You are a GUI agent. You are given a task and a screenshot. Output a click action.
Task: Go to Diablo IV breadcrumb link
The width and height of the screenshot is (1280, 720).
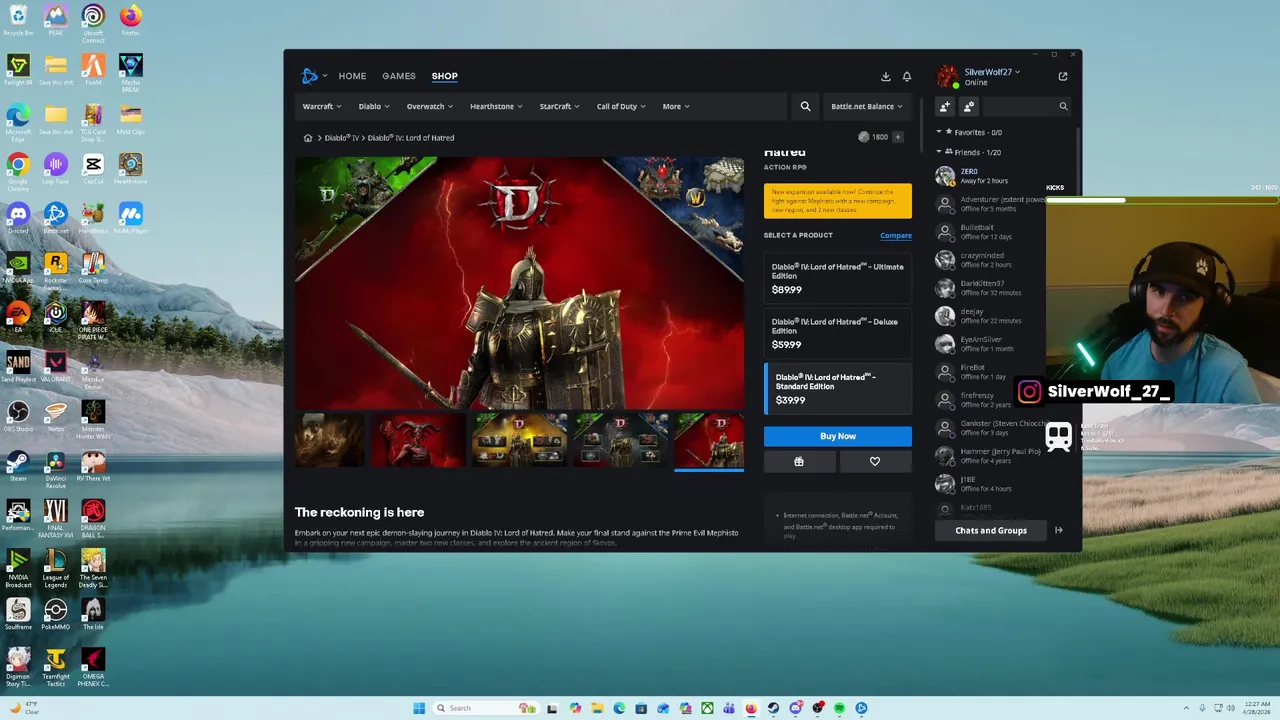341,138
